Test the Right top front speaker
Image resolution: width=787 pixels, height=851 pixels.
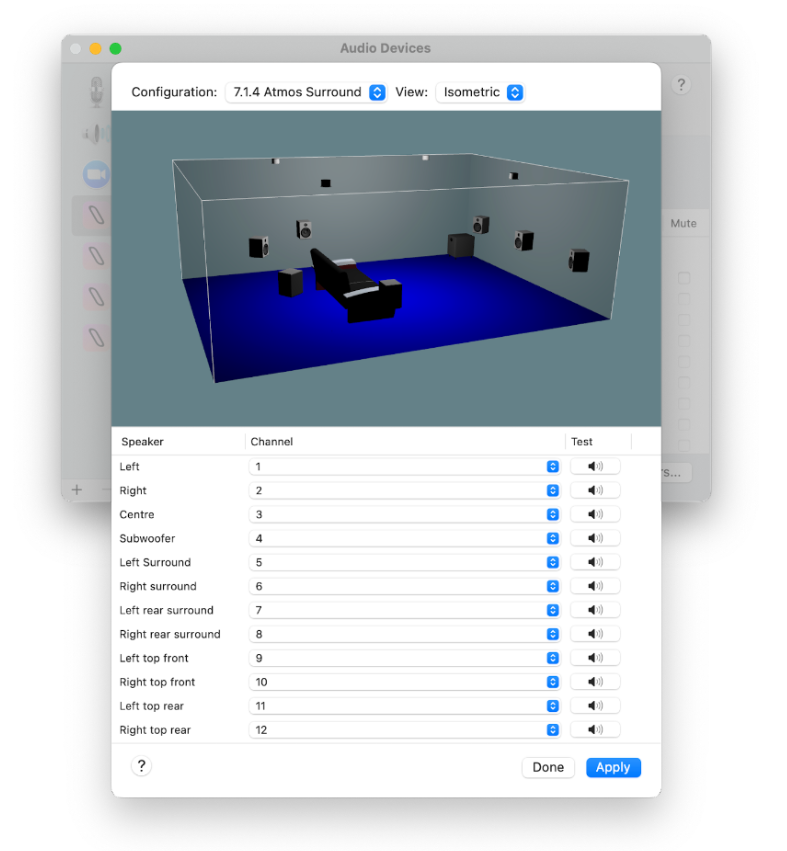tap(595, 682)
